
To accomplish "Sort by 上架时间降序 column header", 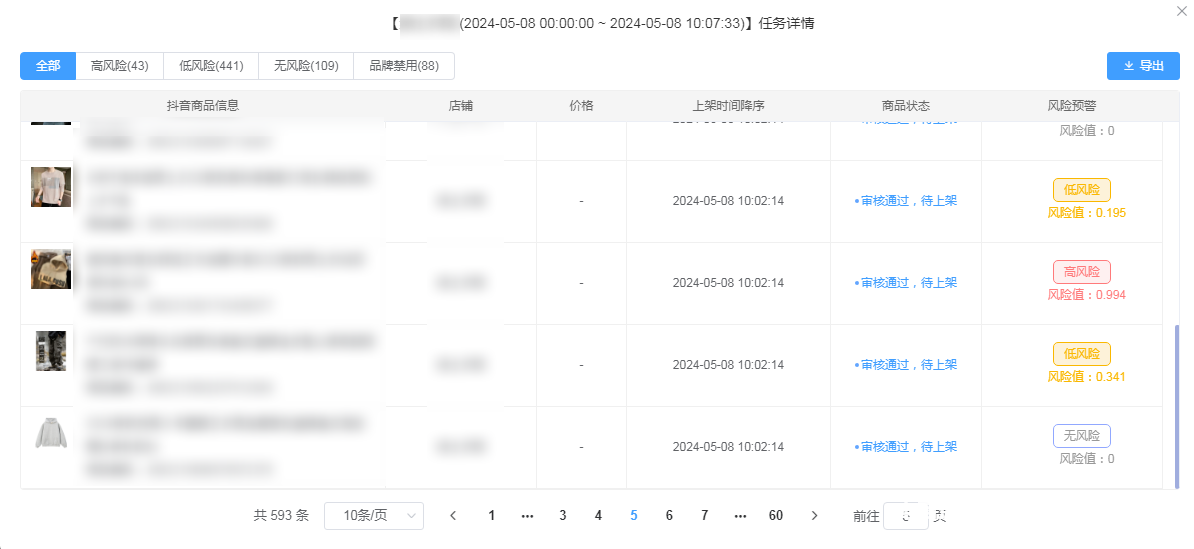I will click(728, 105).
